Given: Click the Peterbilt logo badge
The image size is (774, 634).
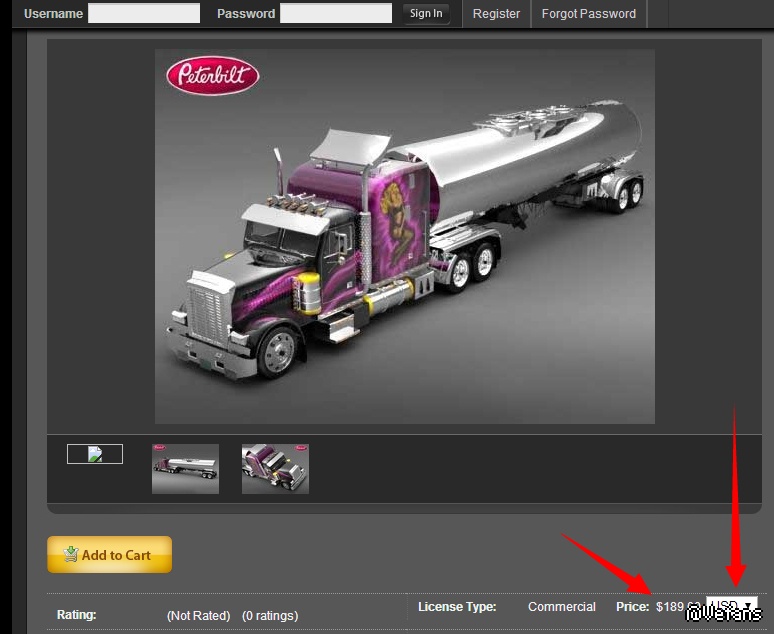Looking at the screenshot, I should (213, 76).
